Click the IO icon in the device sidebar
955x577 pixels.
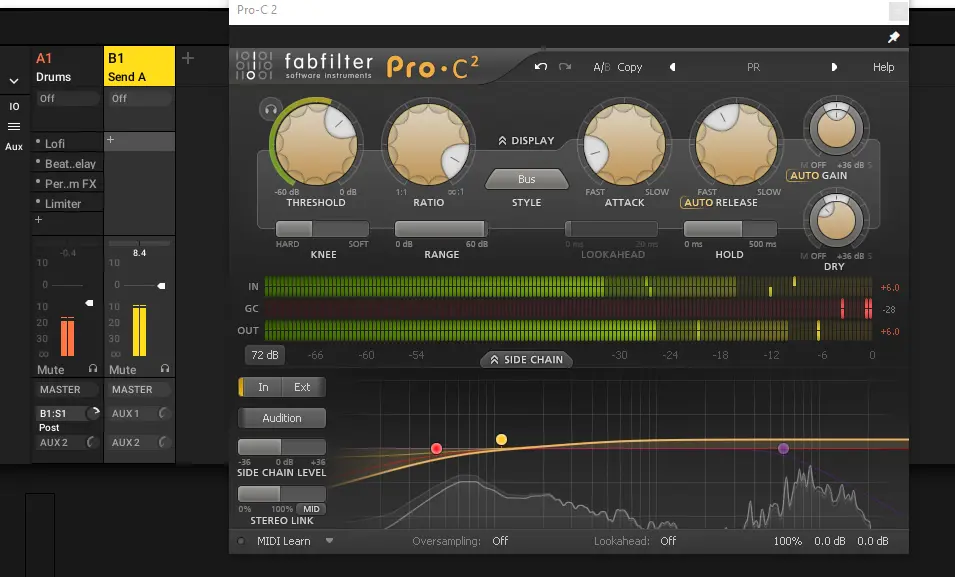(14, 106)
